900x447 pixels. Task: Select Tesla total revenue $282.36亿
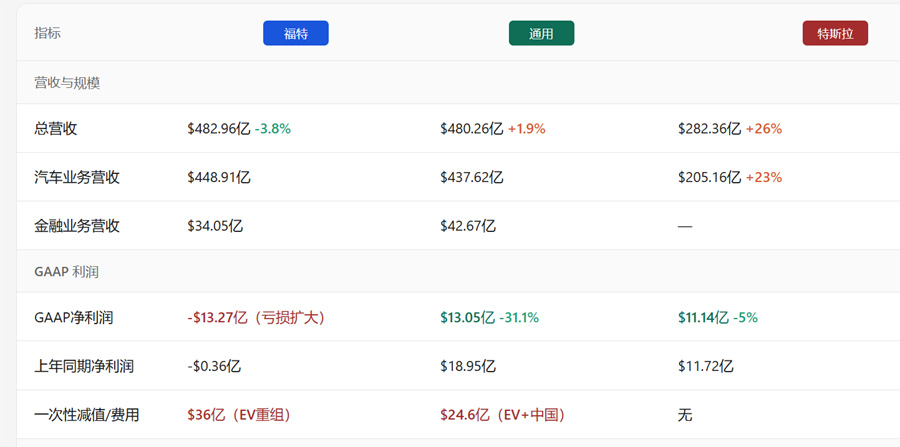709,129
